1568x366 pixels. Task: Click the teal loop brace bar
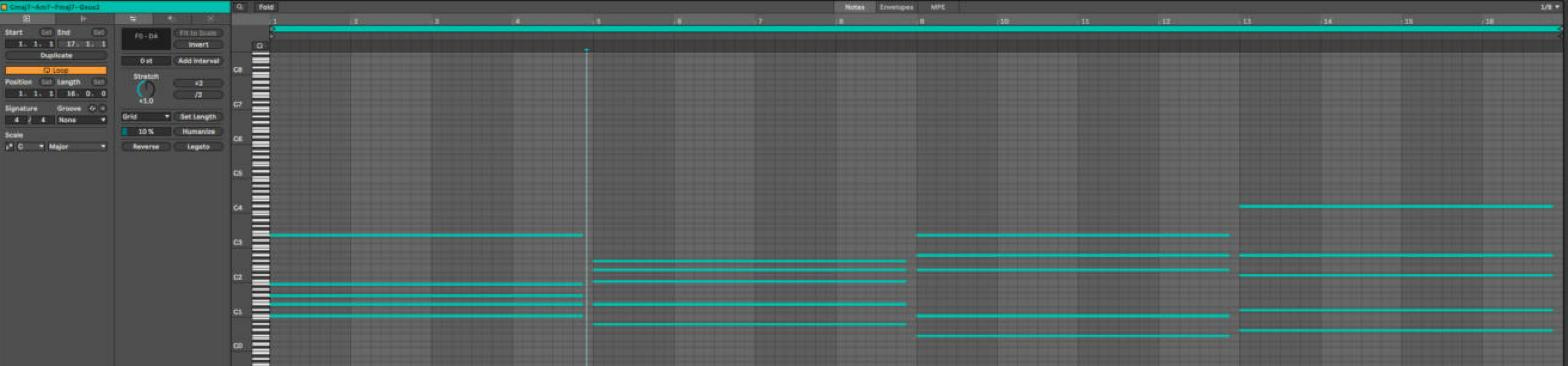[x=916, y=29]
